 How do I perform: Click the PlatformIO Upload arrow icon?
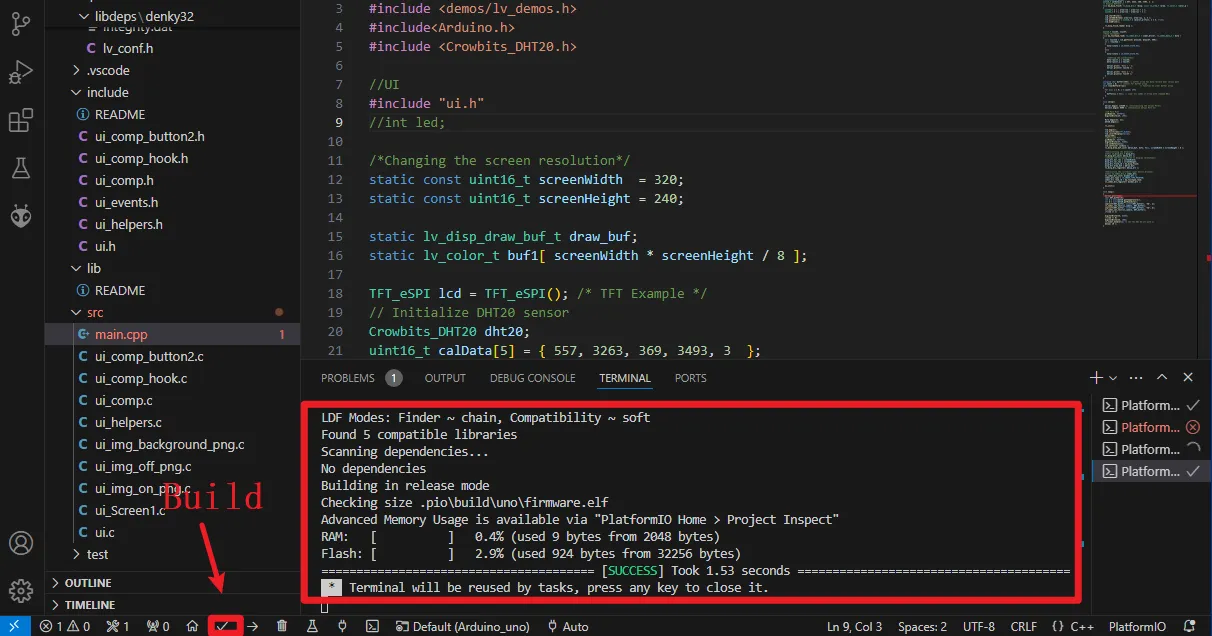point(253,626)
